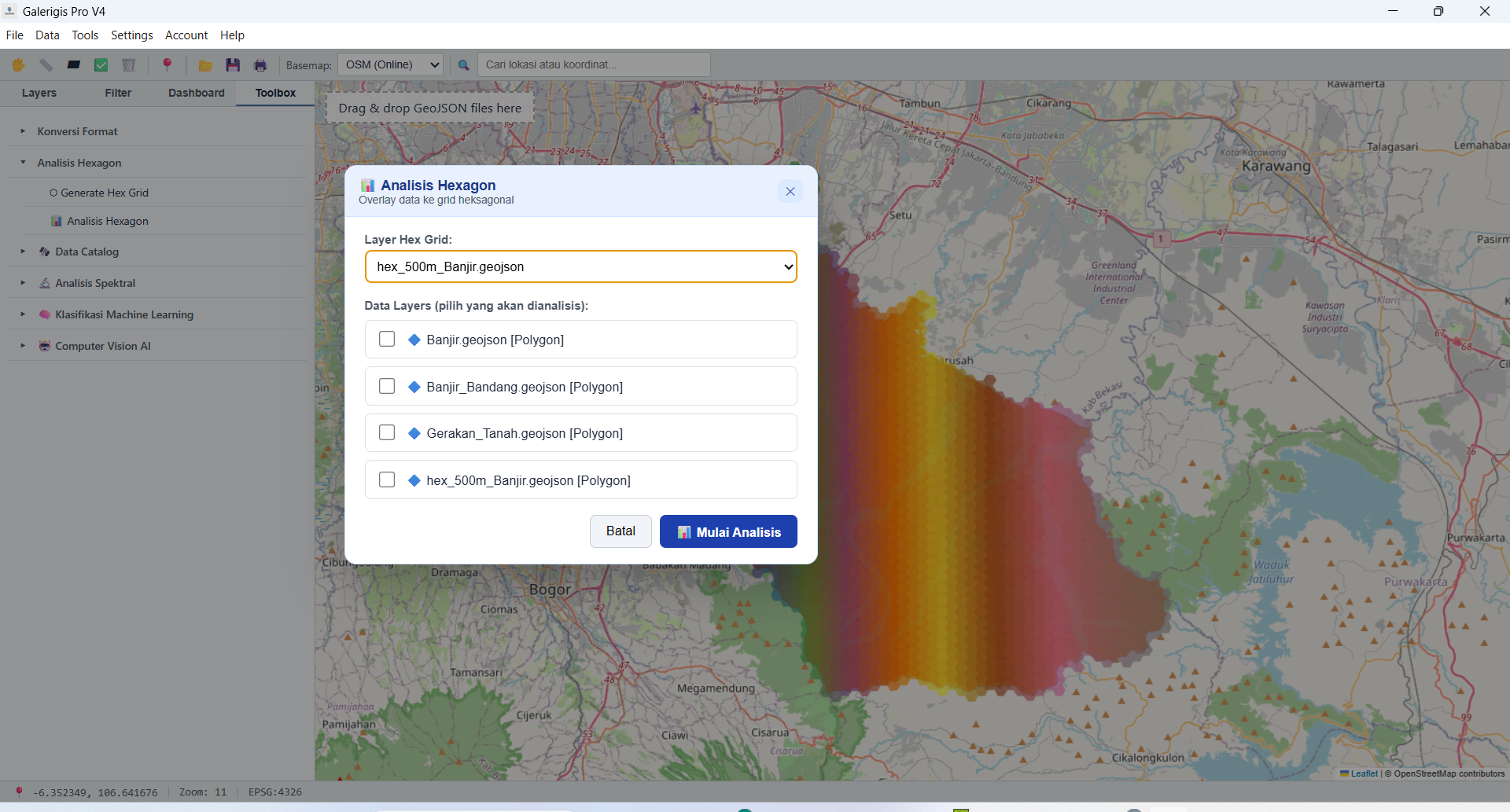Viewport: 1510px width, 812px height.
Task: Switch to the Filter tab
Action: click(x=118, y=93)
